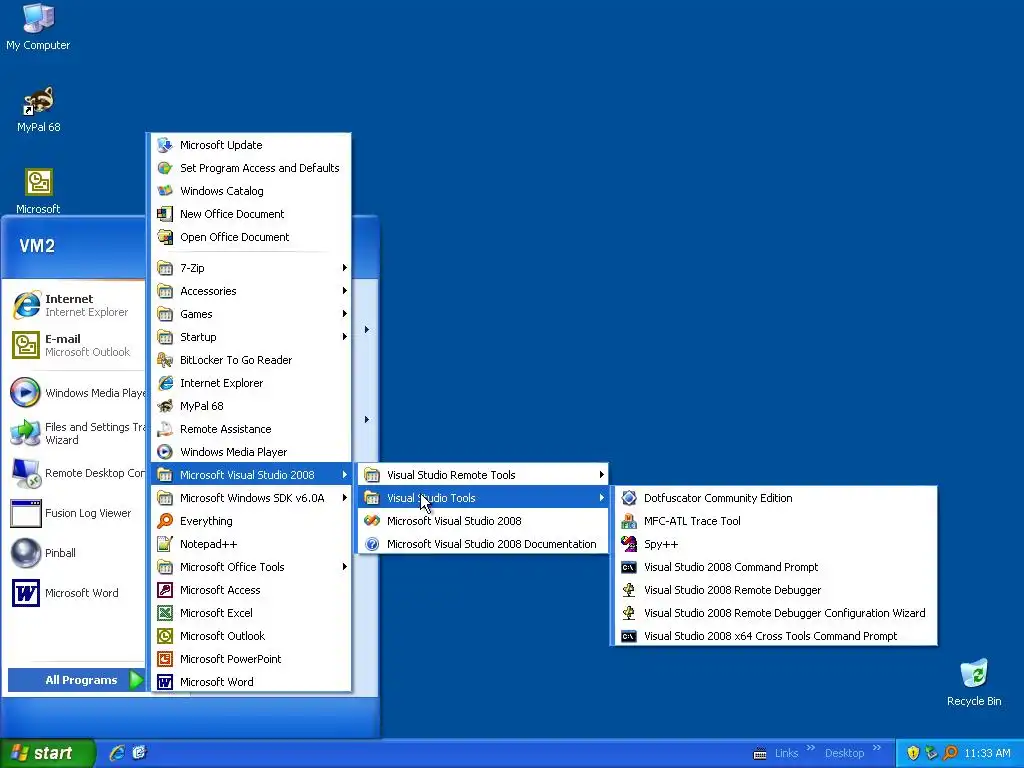Choose Open Office Document
The width and height of the screenshot is (1024, 768).
pos(251,237)
